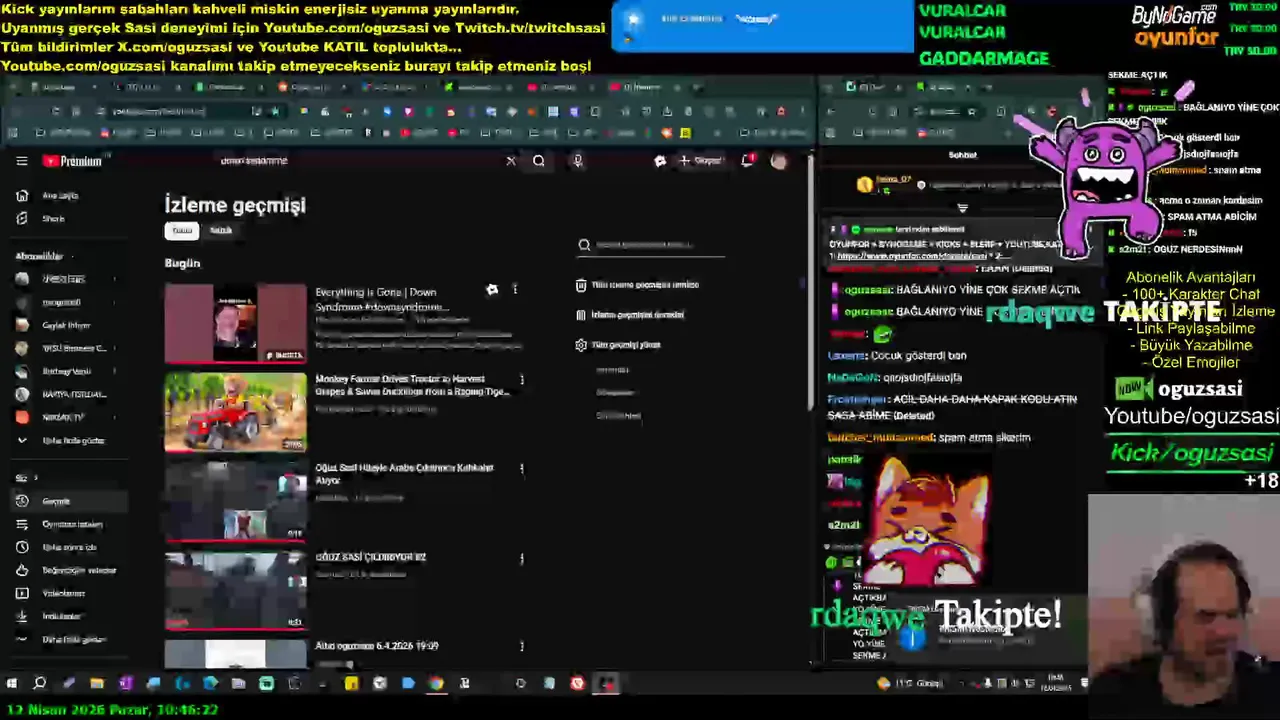Image resolution: width=1280 pixels, height=720 pixels.
Task: Click the YouTube search magnifier button
Action: pos(539,160)
